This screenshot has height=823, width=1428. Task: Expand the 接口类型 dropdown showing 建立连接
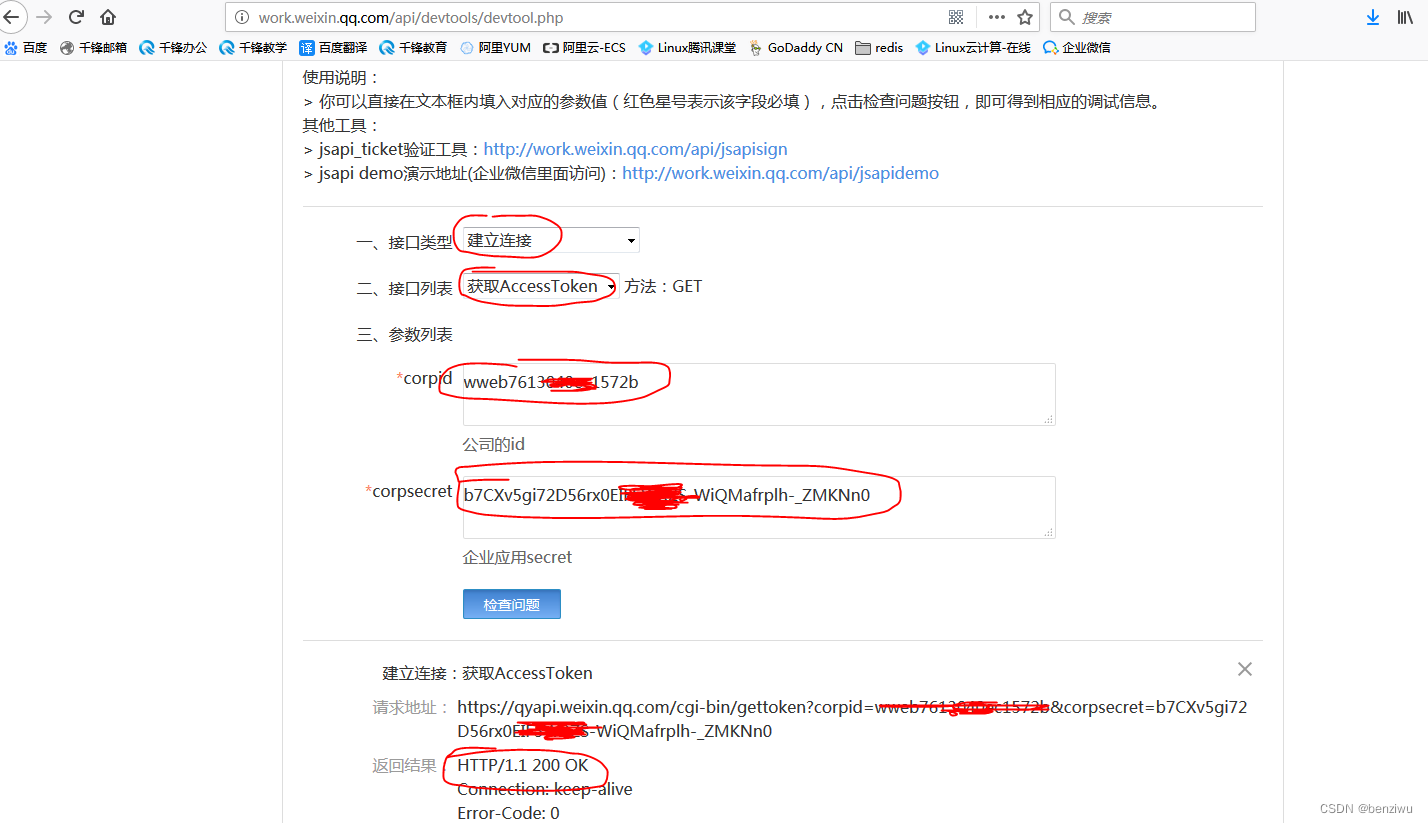550,240
